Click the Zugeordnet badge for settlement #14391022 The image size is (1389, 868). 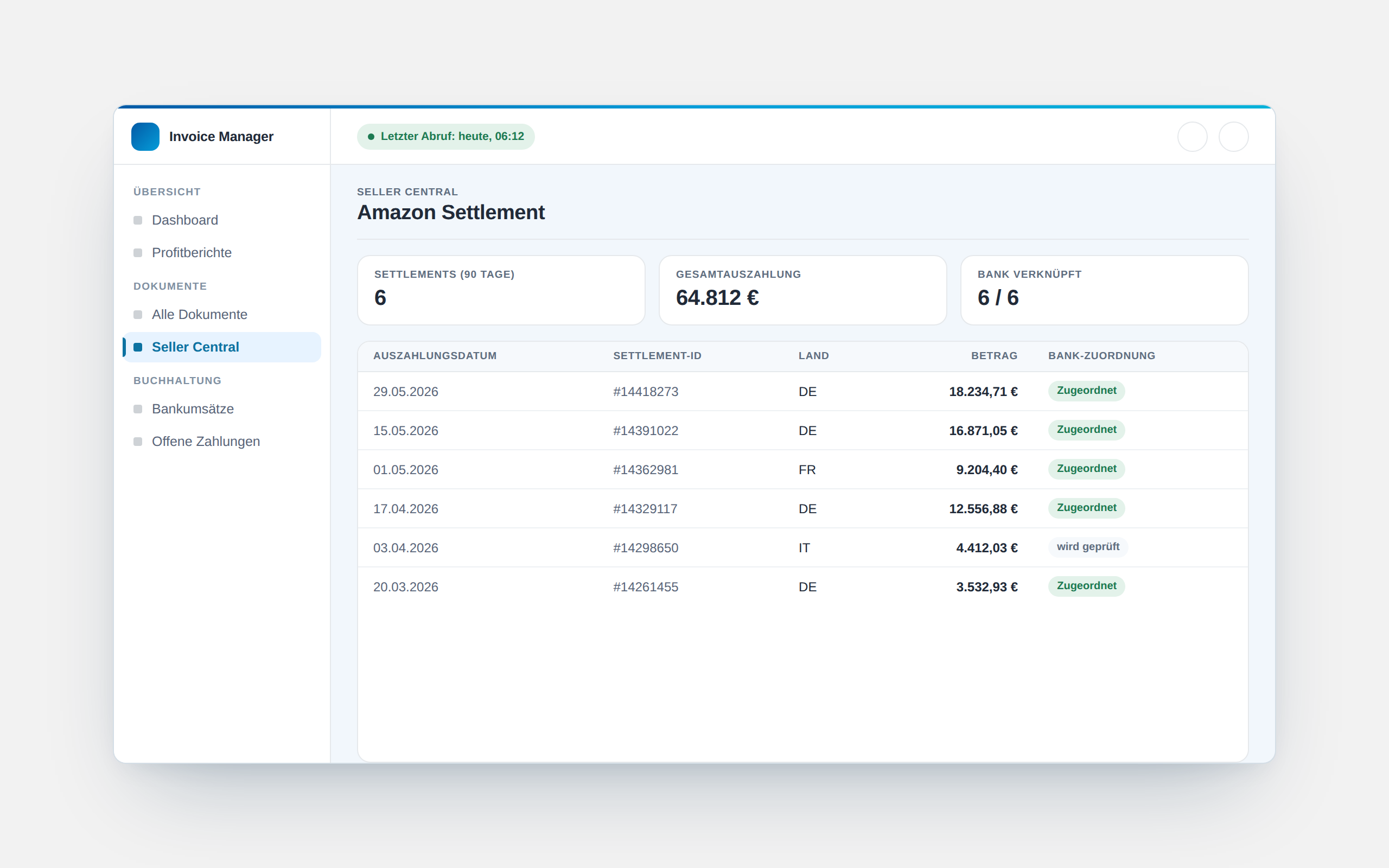(1087, 430)
